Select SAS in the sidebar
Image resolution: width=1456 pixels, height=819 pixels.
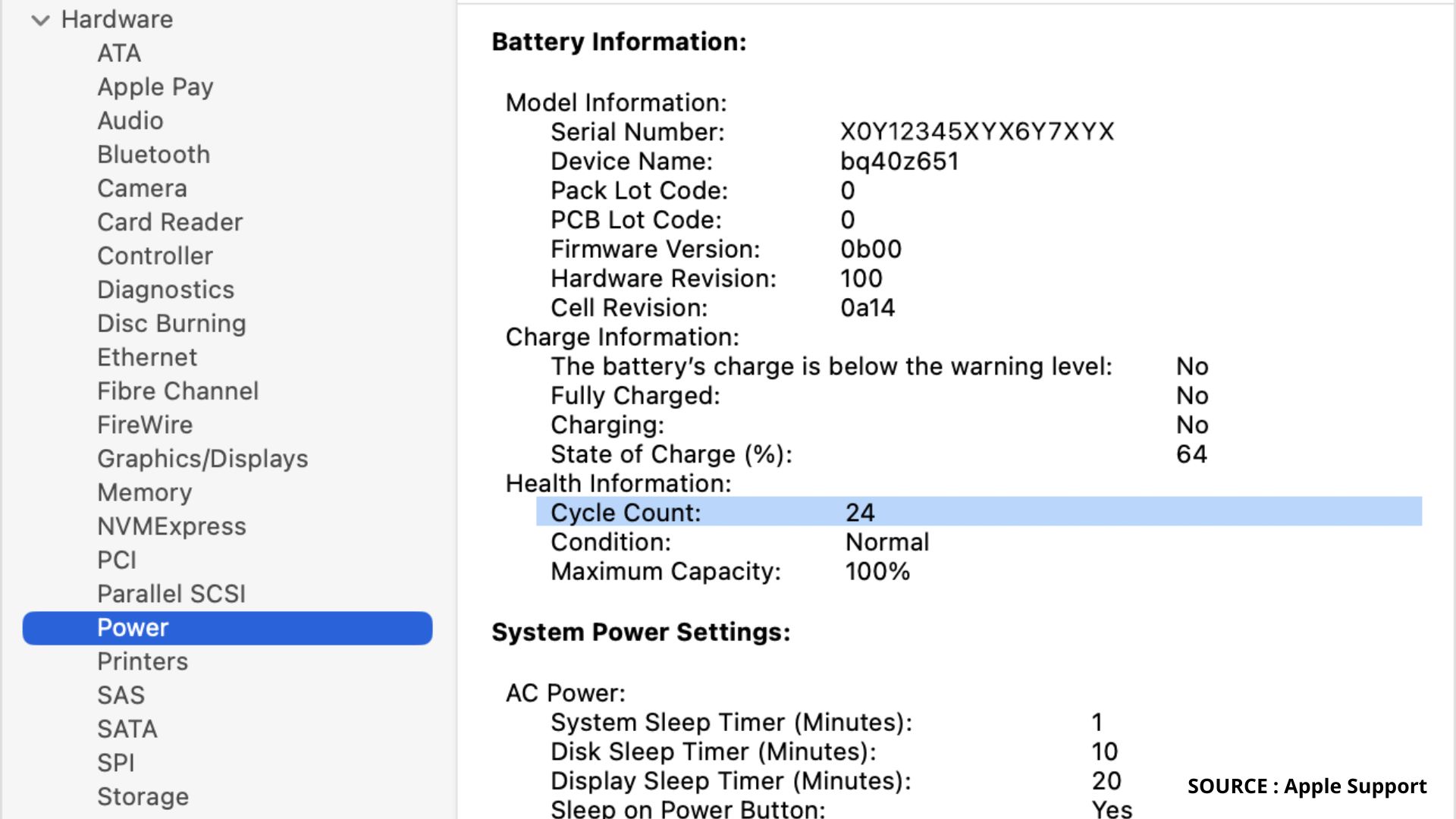tap(121, 695)
